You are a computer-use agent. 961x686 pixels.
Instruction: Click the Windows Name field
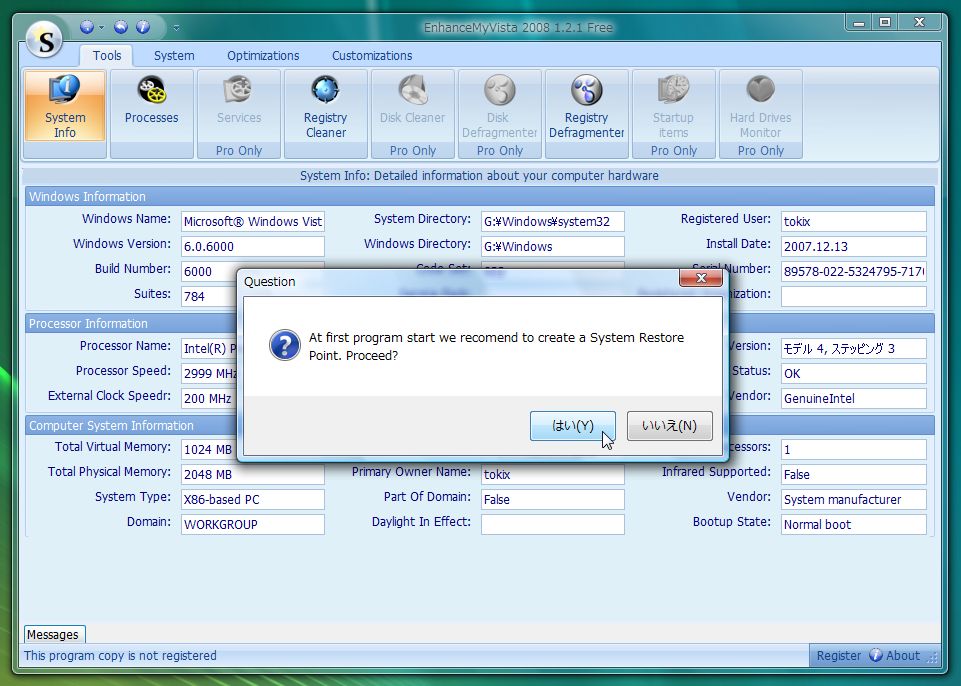253,221
